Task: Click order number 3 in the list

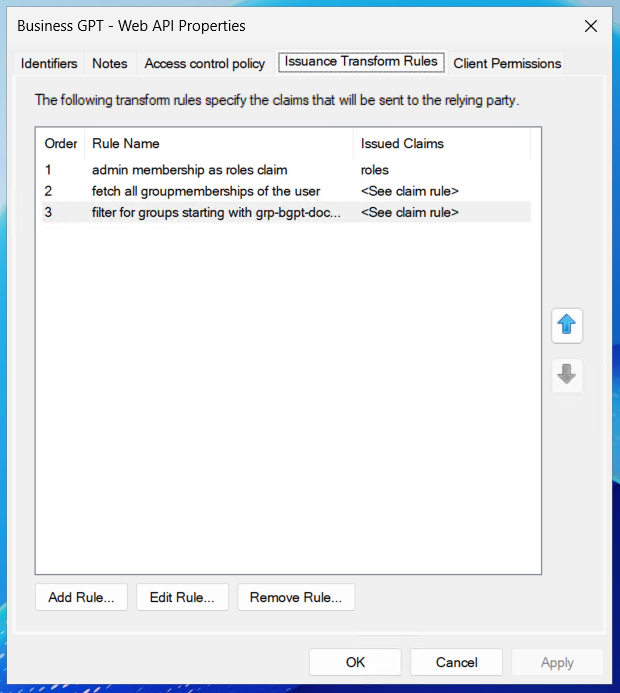Action: (48, 212)
